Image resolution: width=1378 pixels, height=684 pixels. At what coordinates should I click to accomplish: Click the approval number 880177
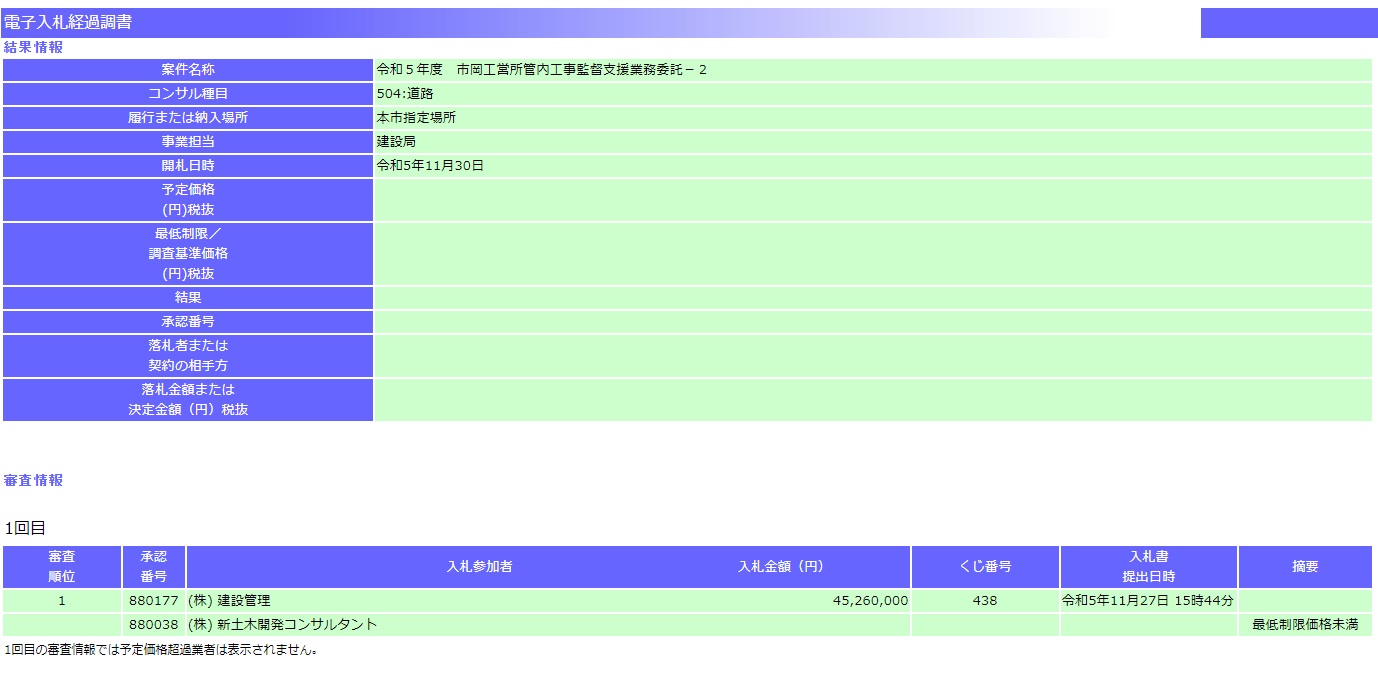coord(154,601)
